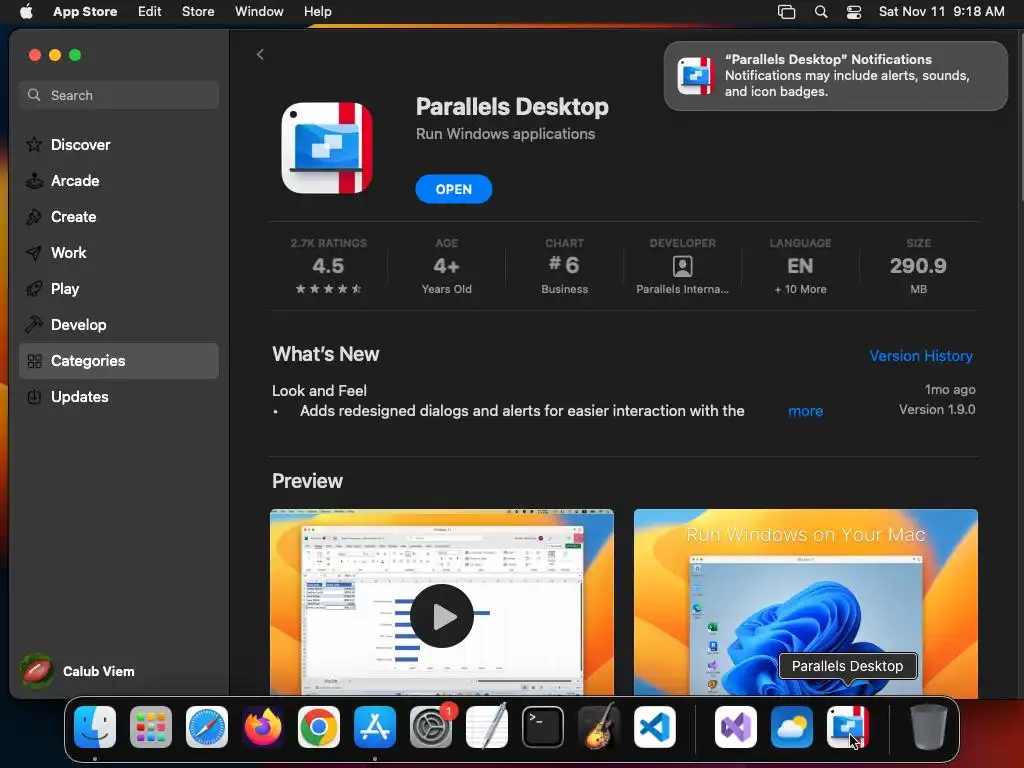Expand What's New with more link
The width and height of the screenshot is (1024, 768).
click(x=805, y=411)
